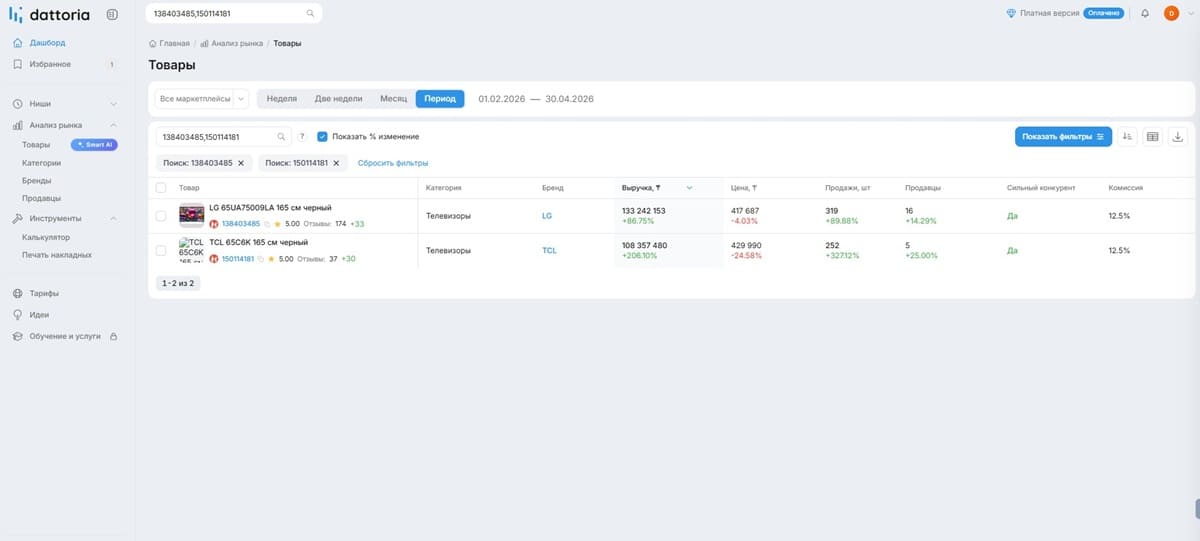This screenshot has width=1200, height=541.
Task: Click the 1-2 из 2 pagination label
Action: point(177,283)
